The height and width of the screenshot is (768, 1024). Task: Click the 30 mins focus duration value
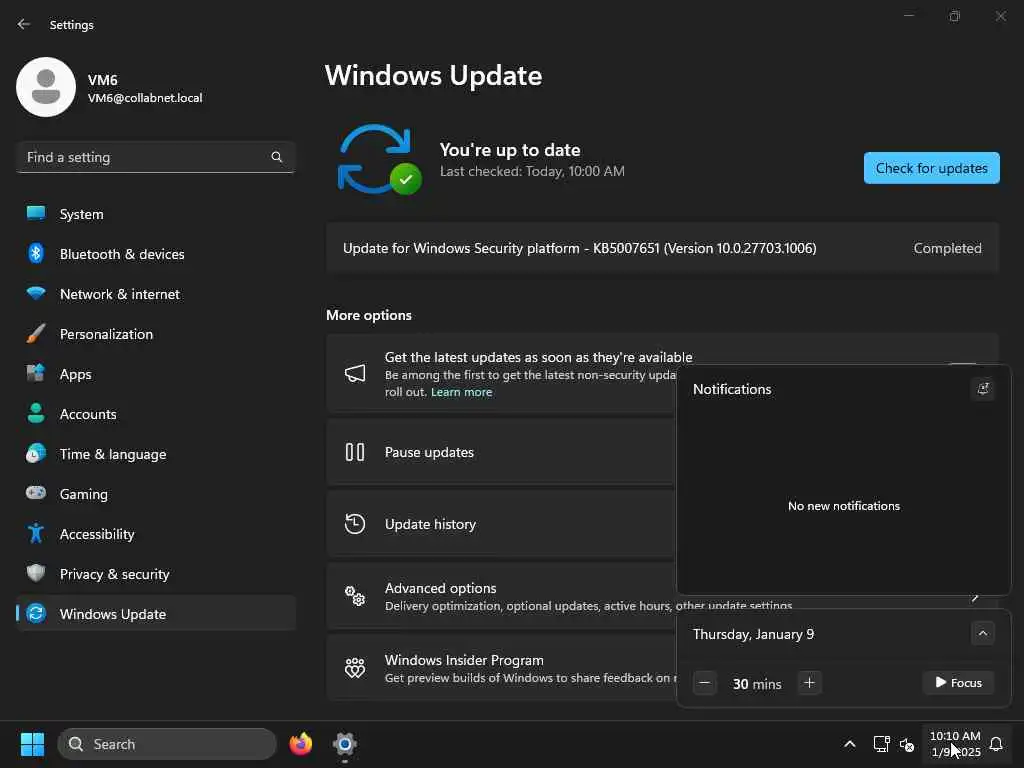[x=756, y=684]
